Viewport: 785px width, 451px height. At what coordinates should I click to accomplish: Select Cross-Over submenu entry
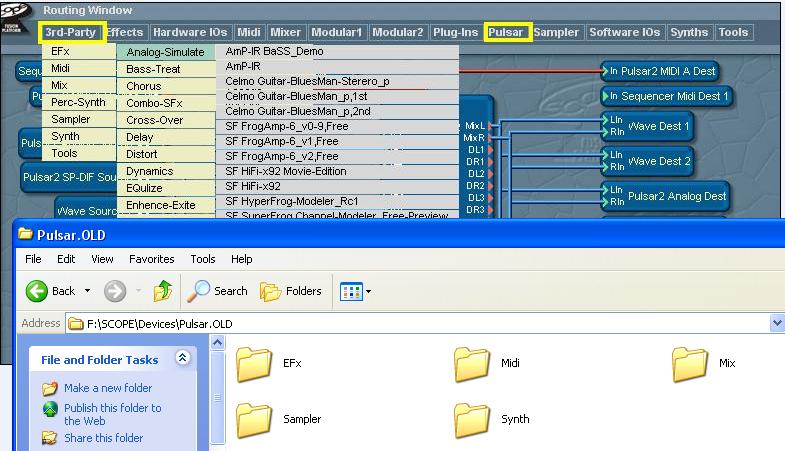coord(166,120)
